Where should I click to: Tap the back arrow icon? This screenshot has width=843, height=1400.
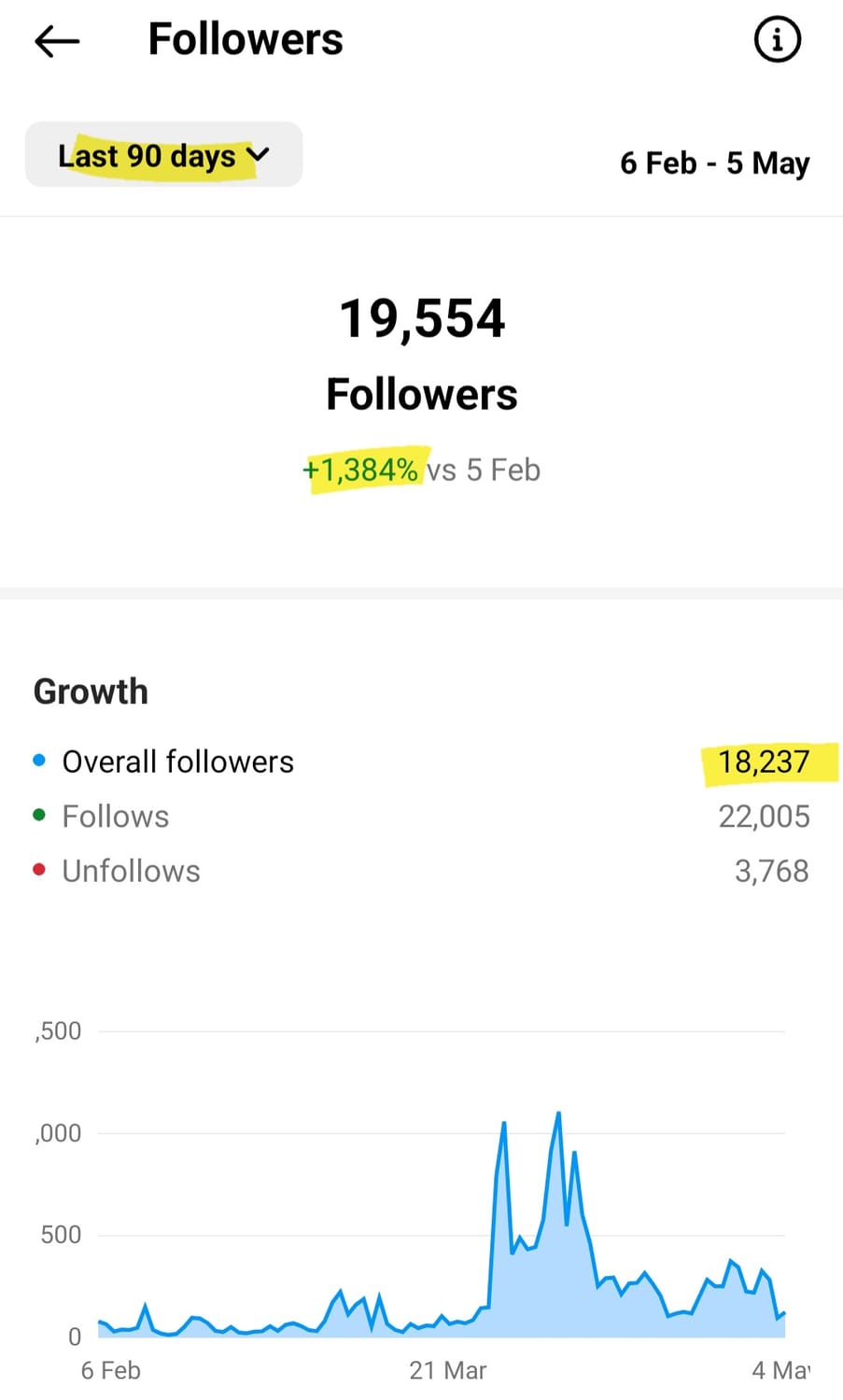pos(57,41)
